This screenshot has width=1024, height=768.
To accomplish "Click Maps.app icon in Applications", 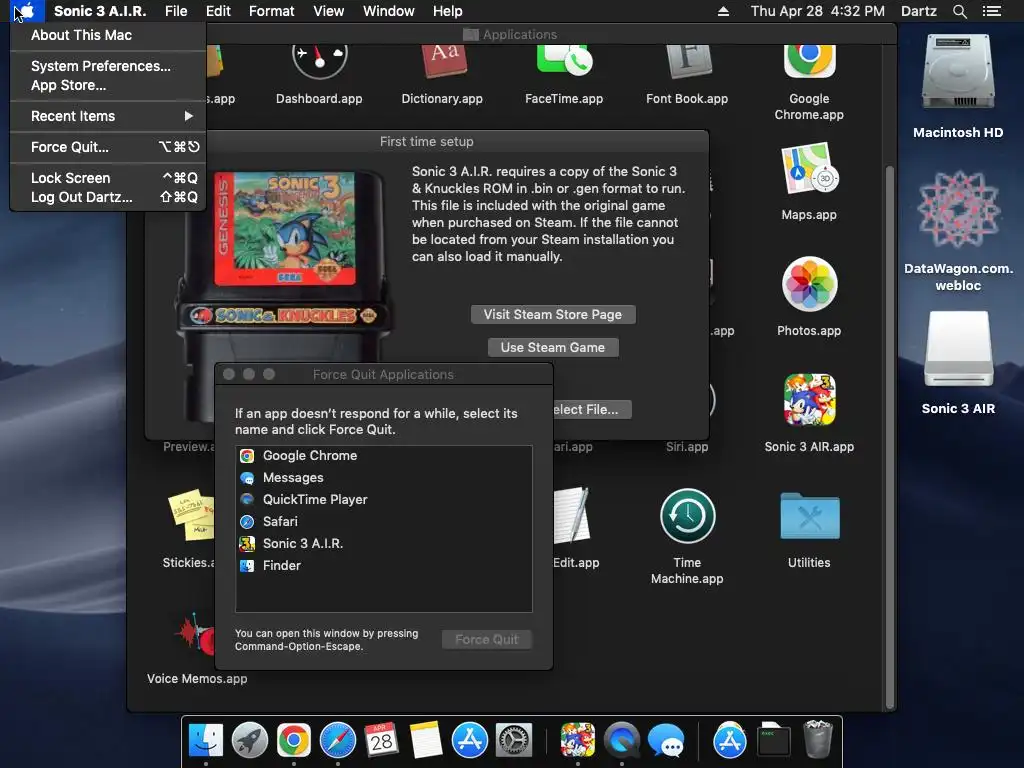I will point(809,169).
